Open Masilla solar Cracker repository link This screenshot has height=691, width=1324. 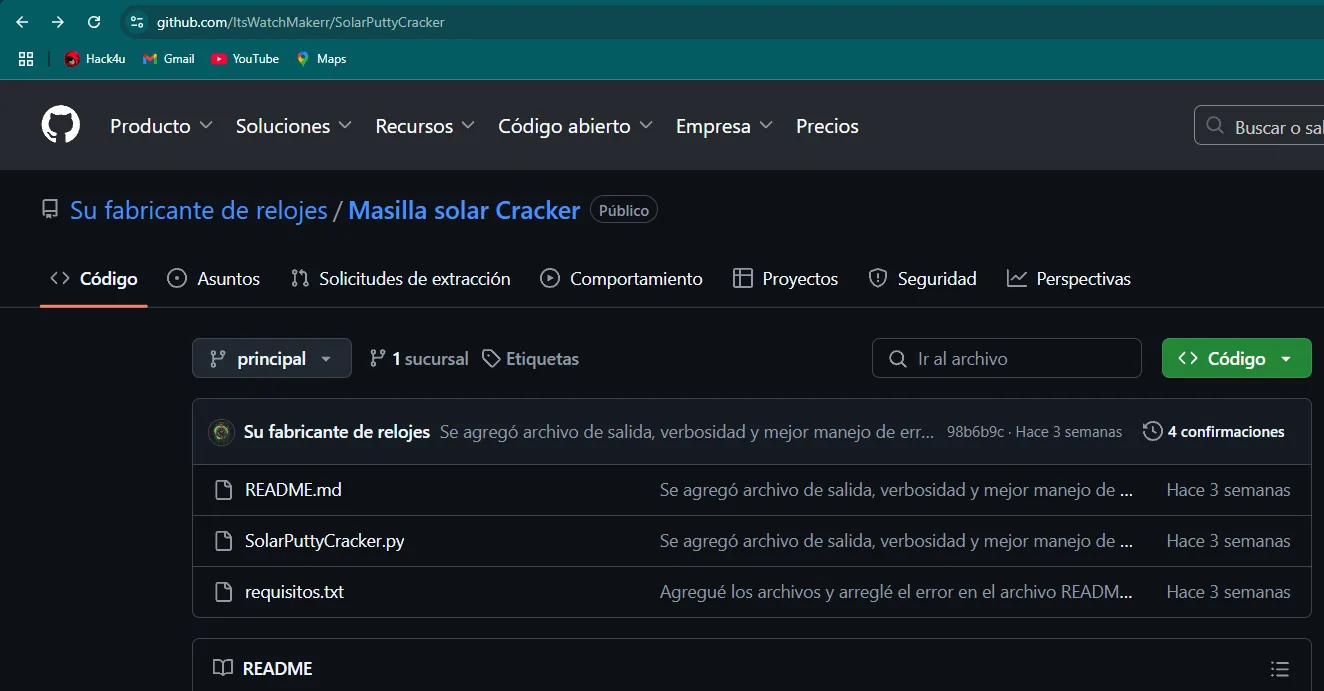[x=464, y=210]
